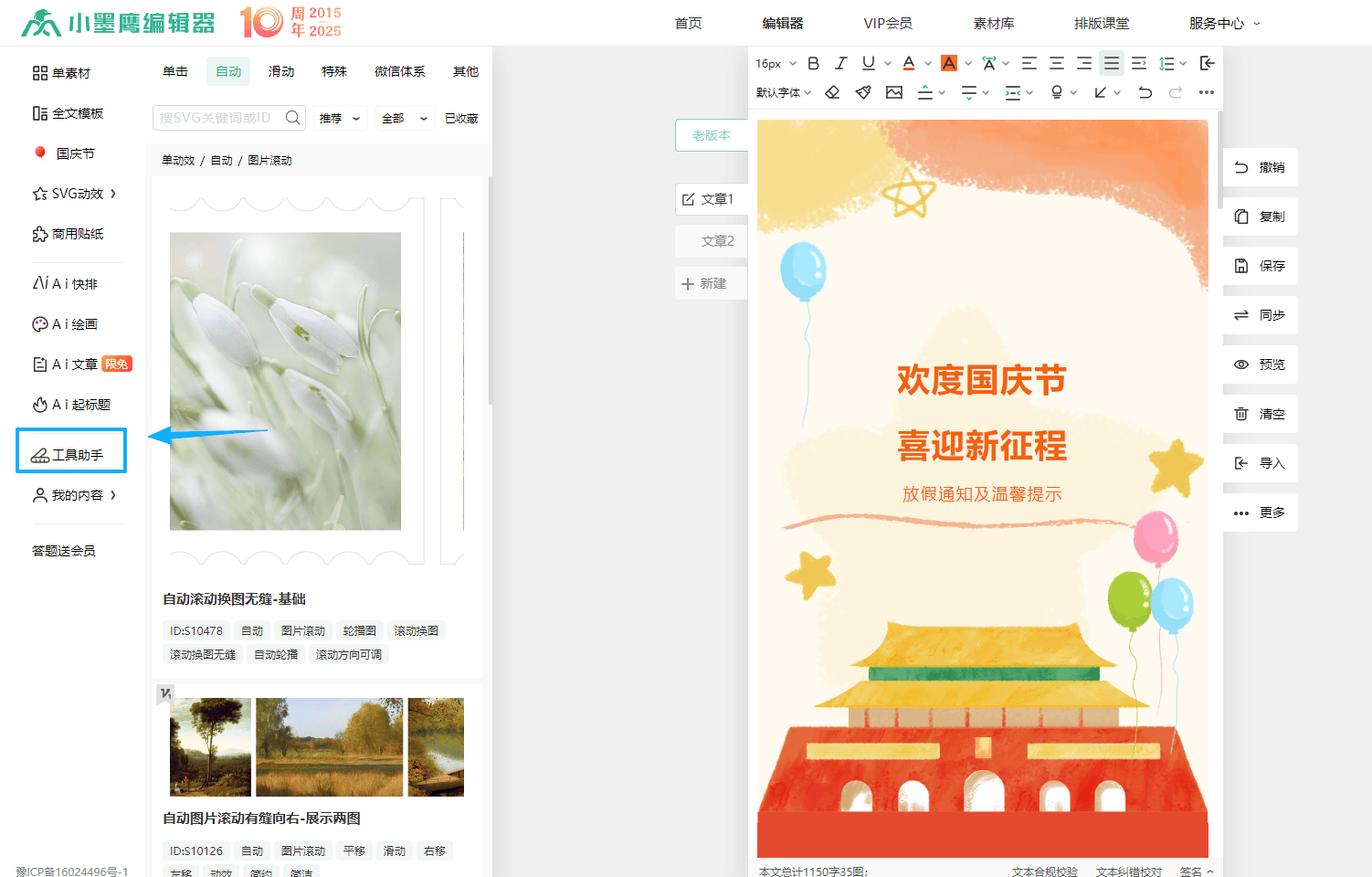Click the 老版本 button
Screen dimensions: 1372x877
(x=711, y=135)
